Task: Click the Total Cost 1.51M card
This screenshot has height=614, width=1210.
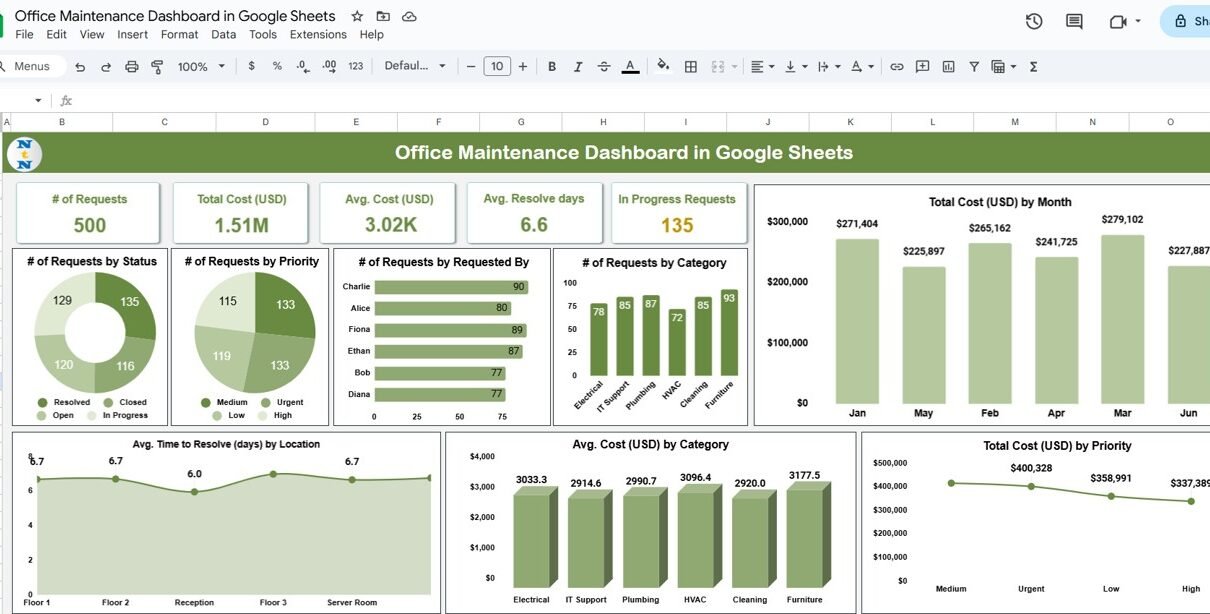Action: (241, 212)
